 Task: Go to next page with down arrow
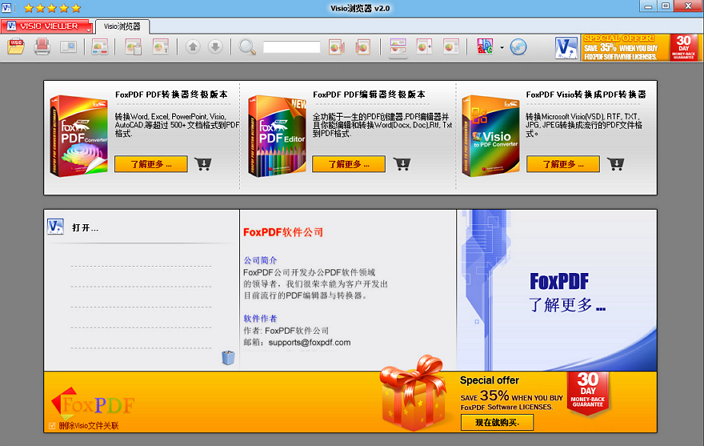coord(216,47)
